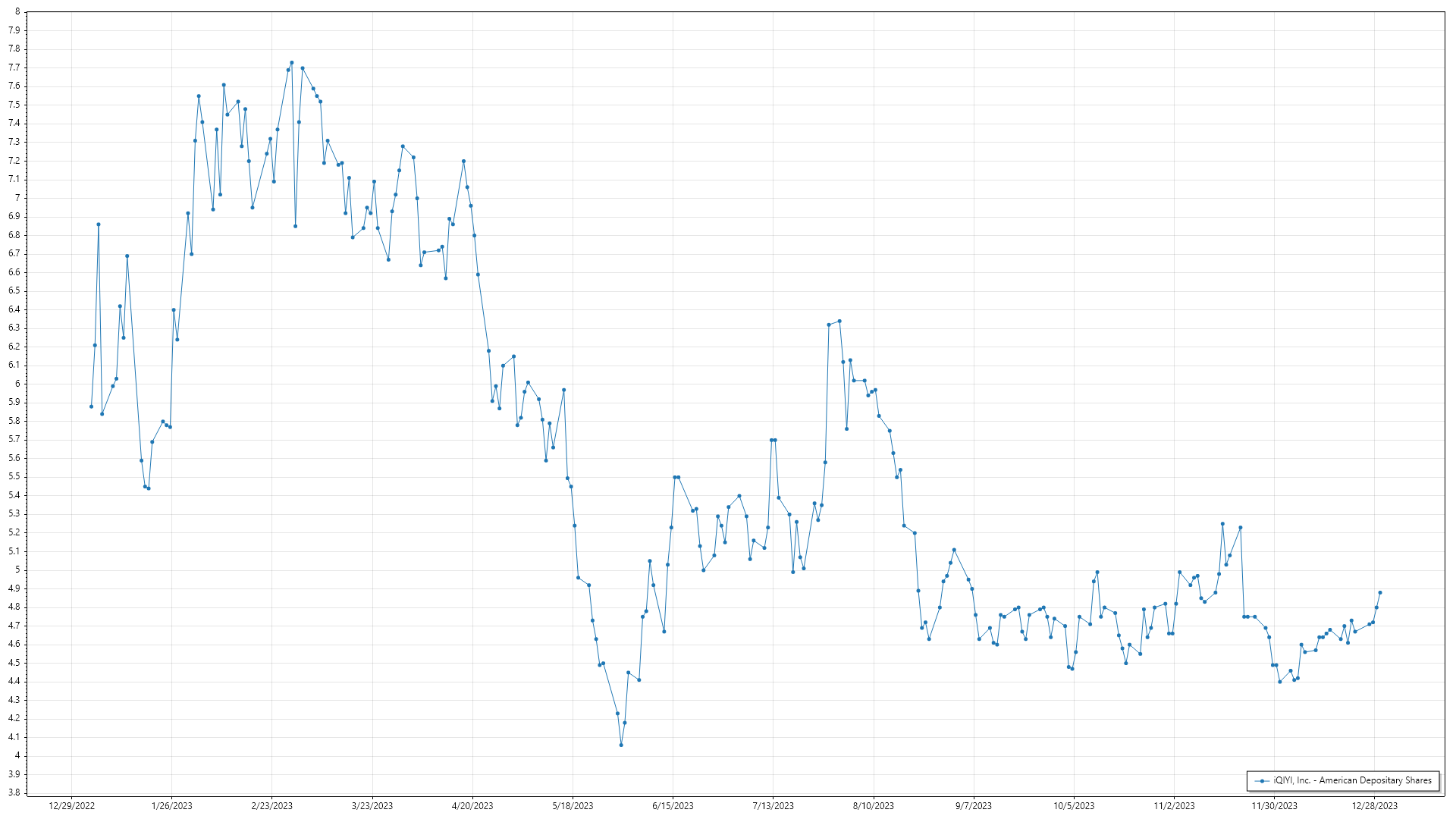The height and width of the screenshot is (819, 1456).
Task: Click the 8 label on the y-axis
Action: click(x=17, y=12)
